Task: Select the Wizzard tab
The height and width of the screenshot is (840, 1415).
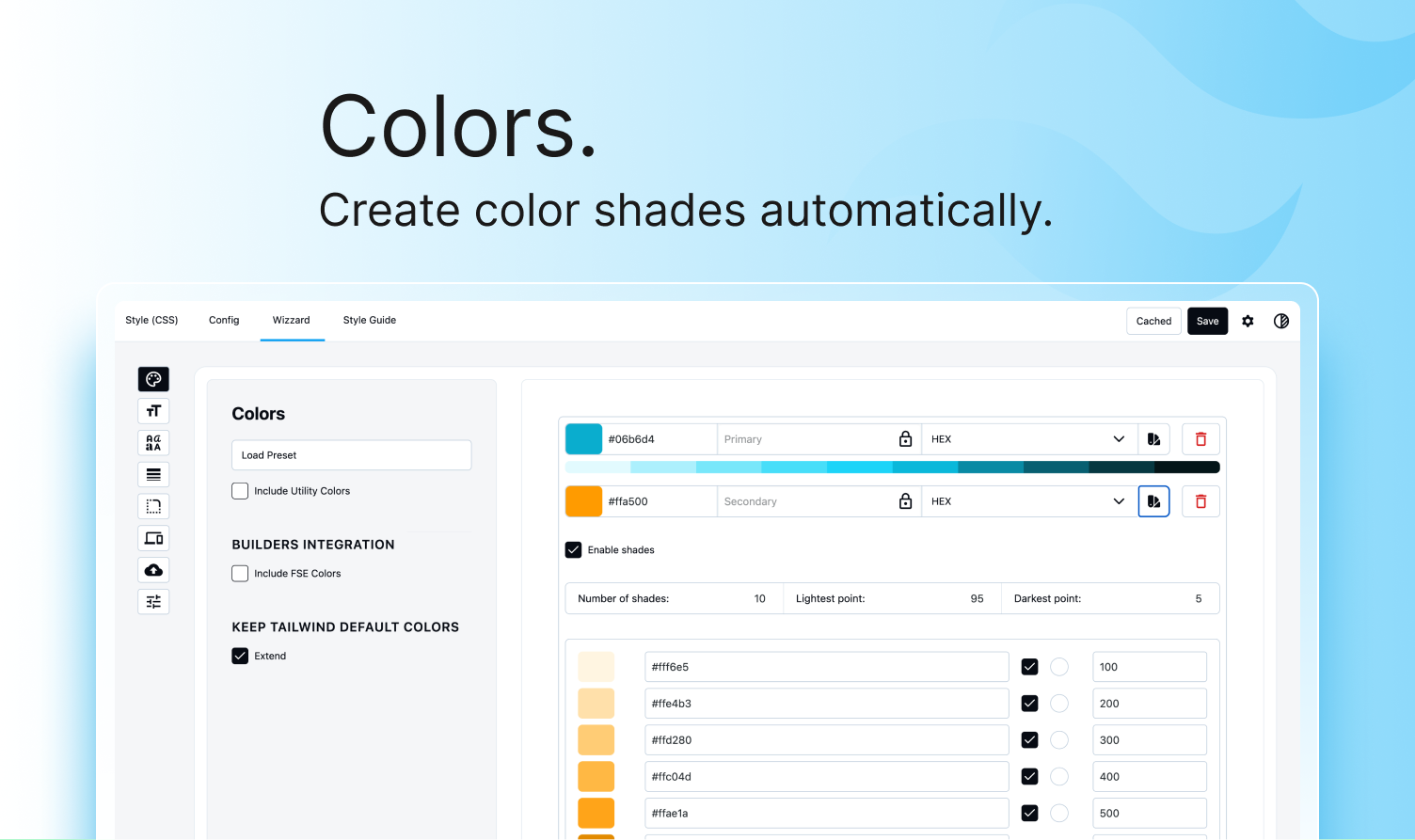Action: click(292, 320)
